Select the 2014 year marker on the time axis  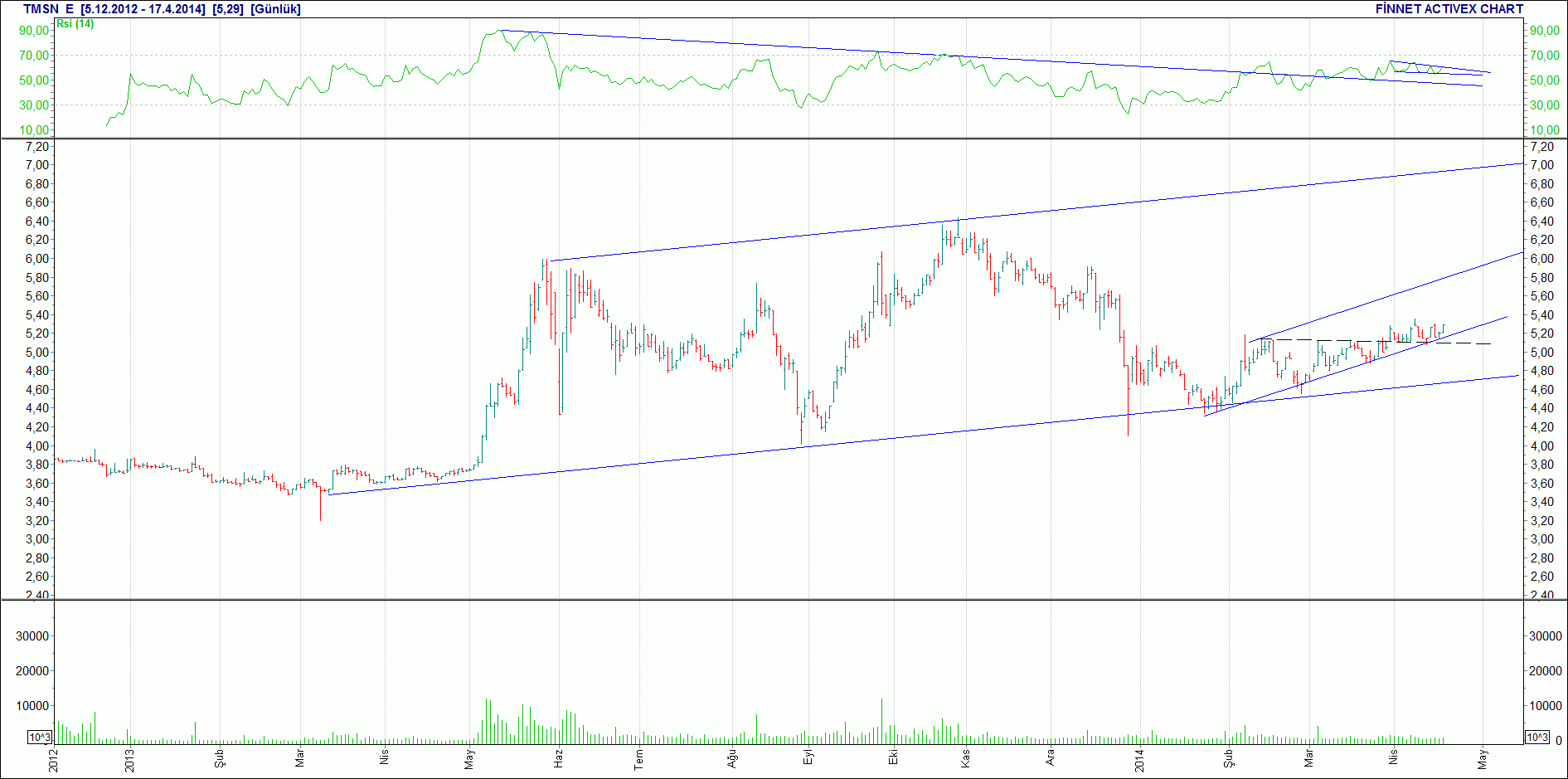coord(1139,761)
